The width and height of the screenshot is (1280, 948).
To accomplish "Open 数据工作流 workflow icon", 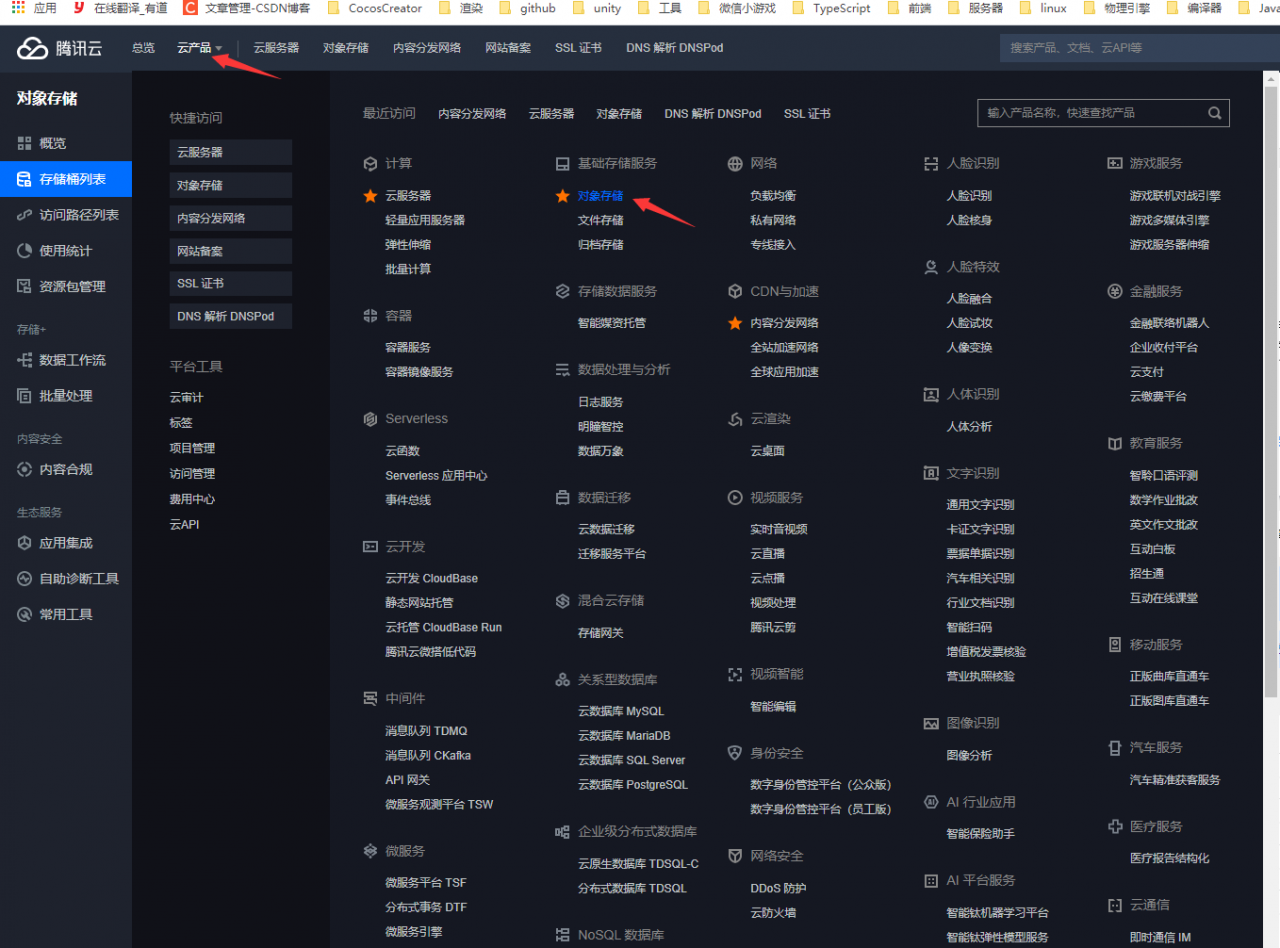I will tap(25, 360).
